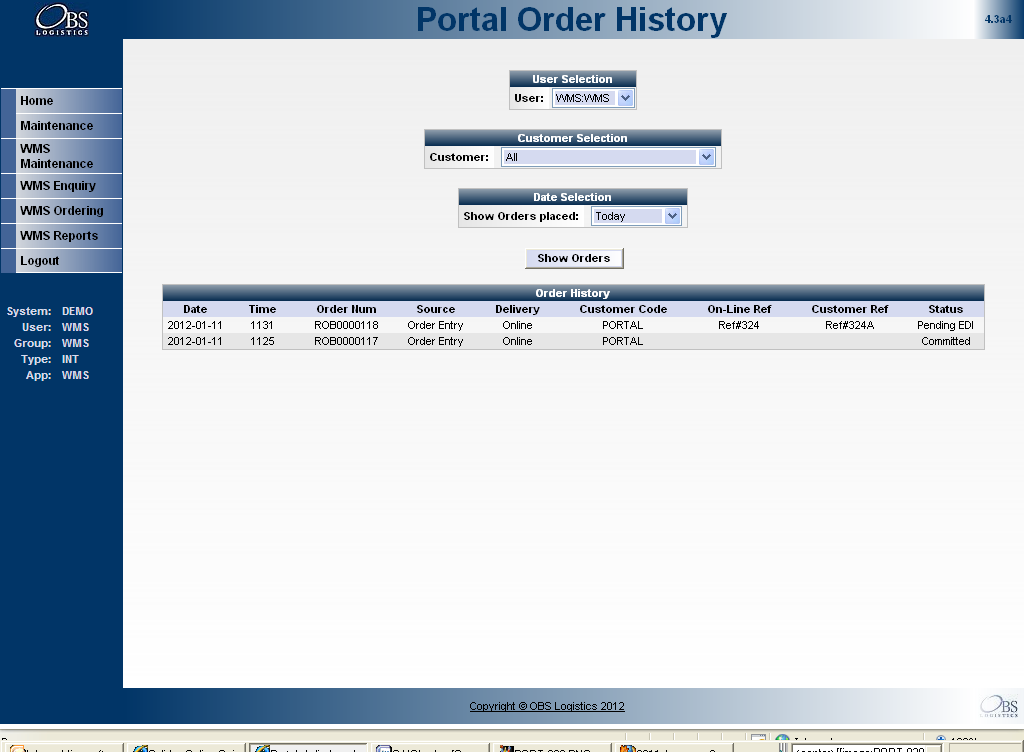This screenshot has width=1024, height=752.
Task: Click the Status column header
Action: [x=946, y=309]
